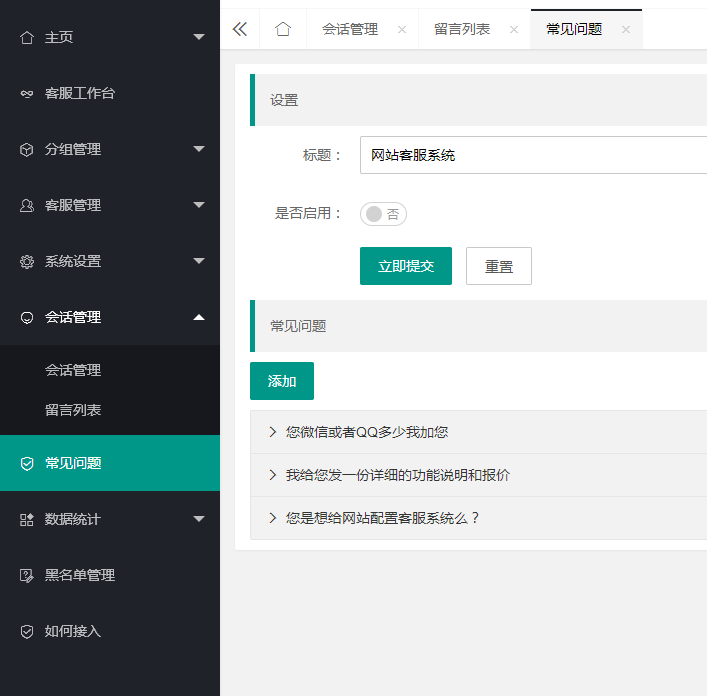707x696 pixels.
Task: Close the 常见问题 tab
Action: 626,30
